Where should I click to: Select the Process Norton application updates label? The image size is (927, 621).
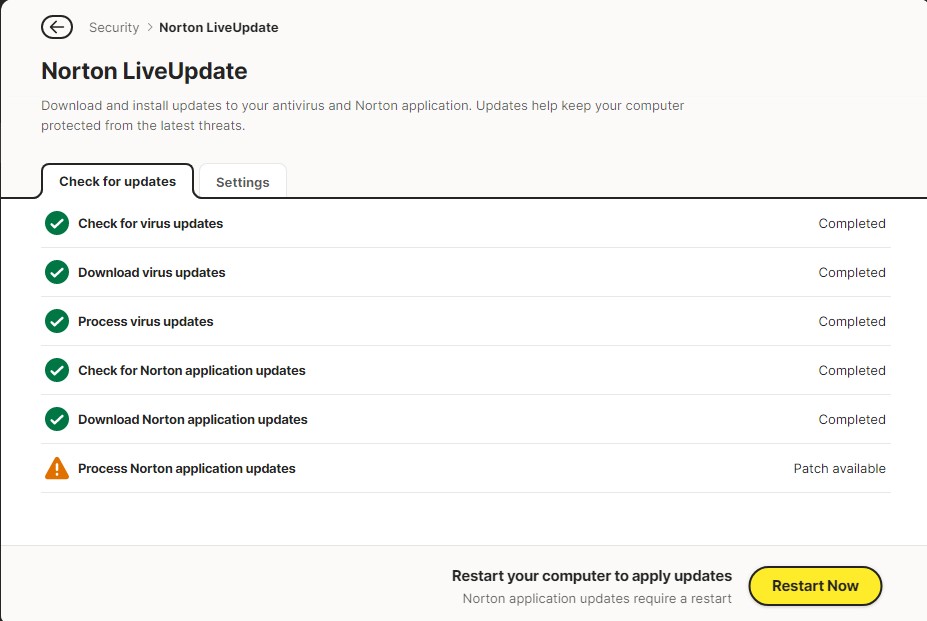(187, 468)
